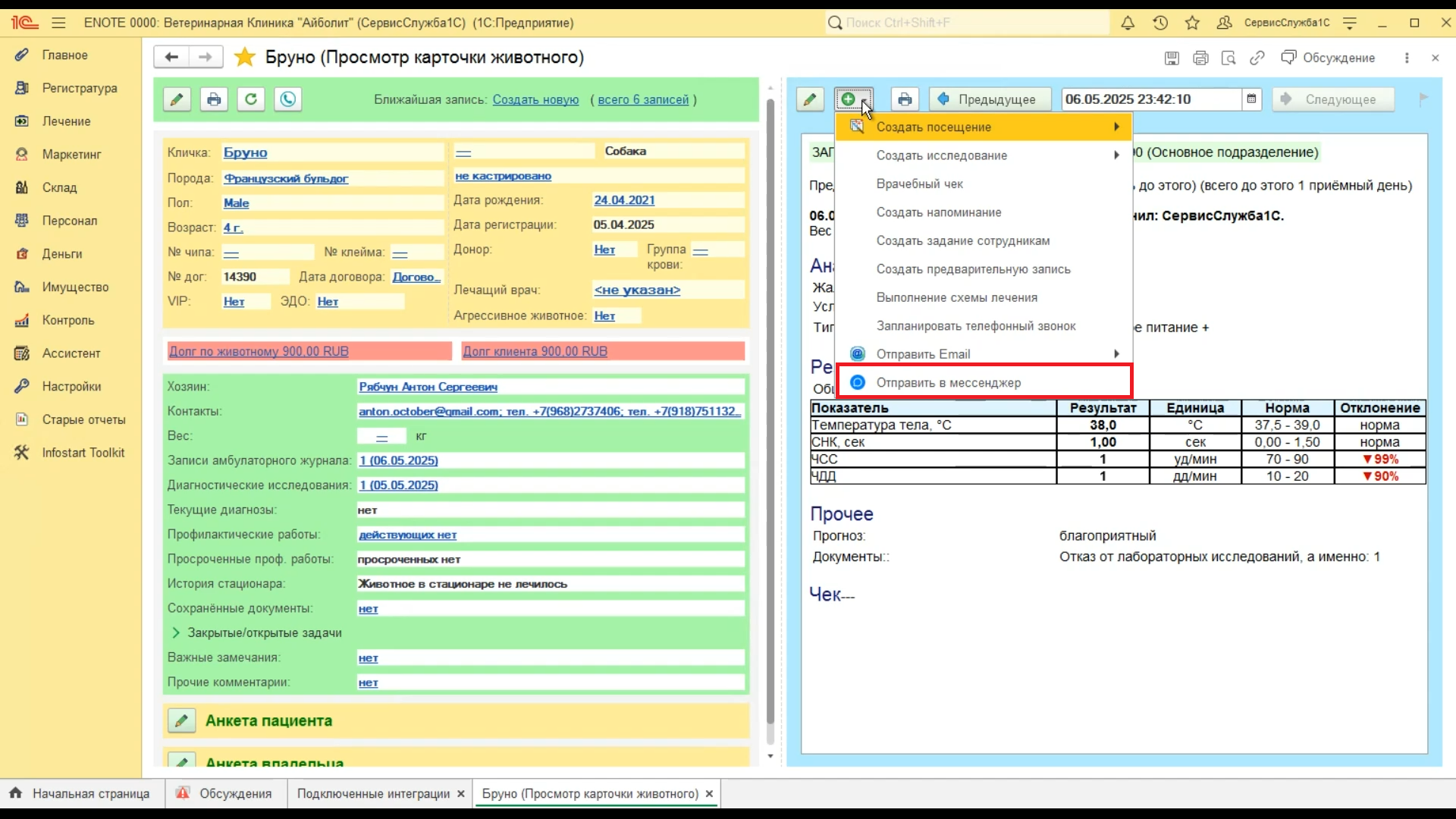Switch to Обсуждения bottom tab

(225, 793)
